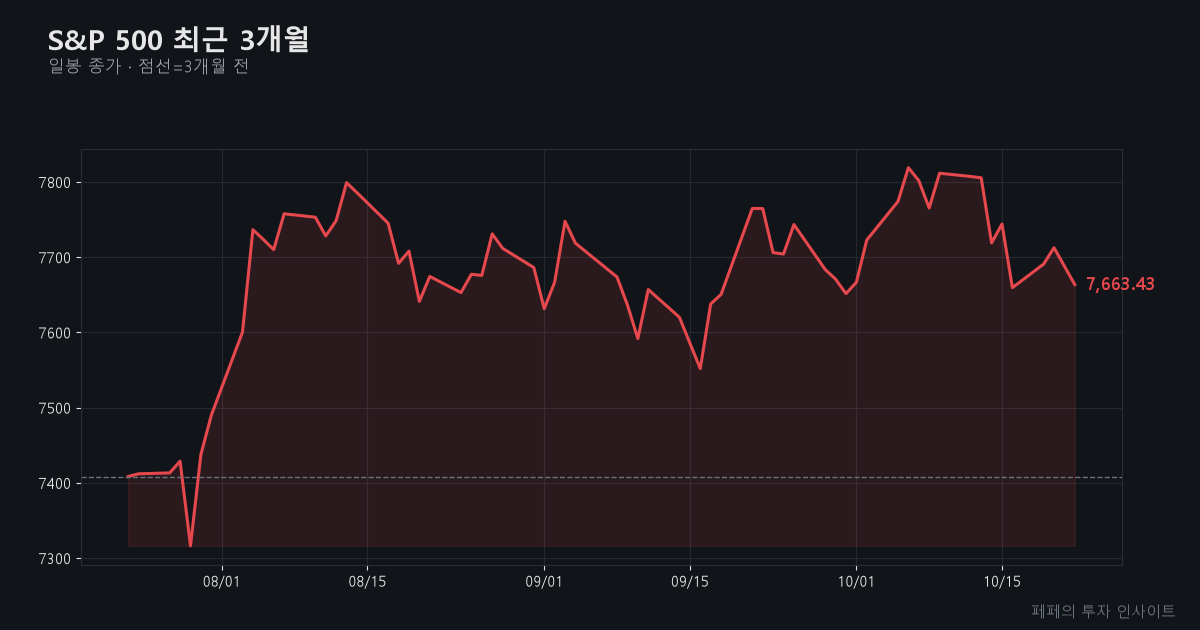This screenshot has height=630, width=1200.
Task: Click the 7800 y-axis label
Action: coord(56,183)
